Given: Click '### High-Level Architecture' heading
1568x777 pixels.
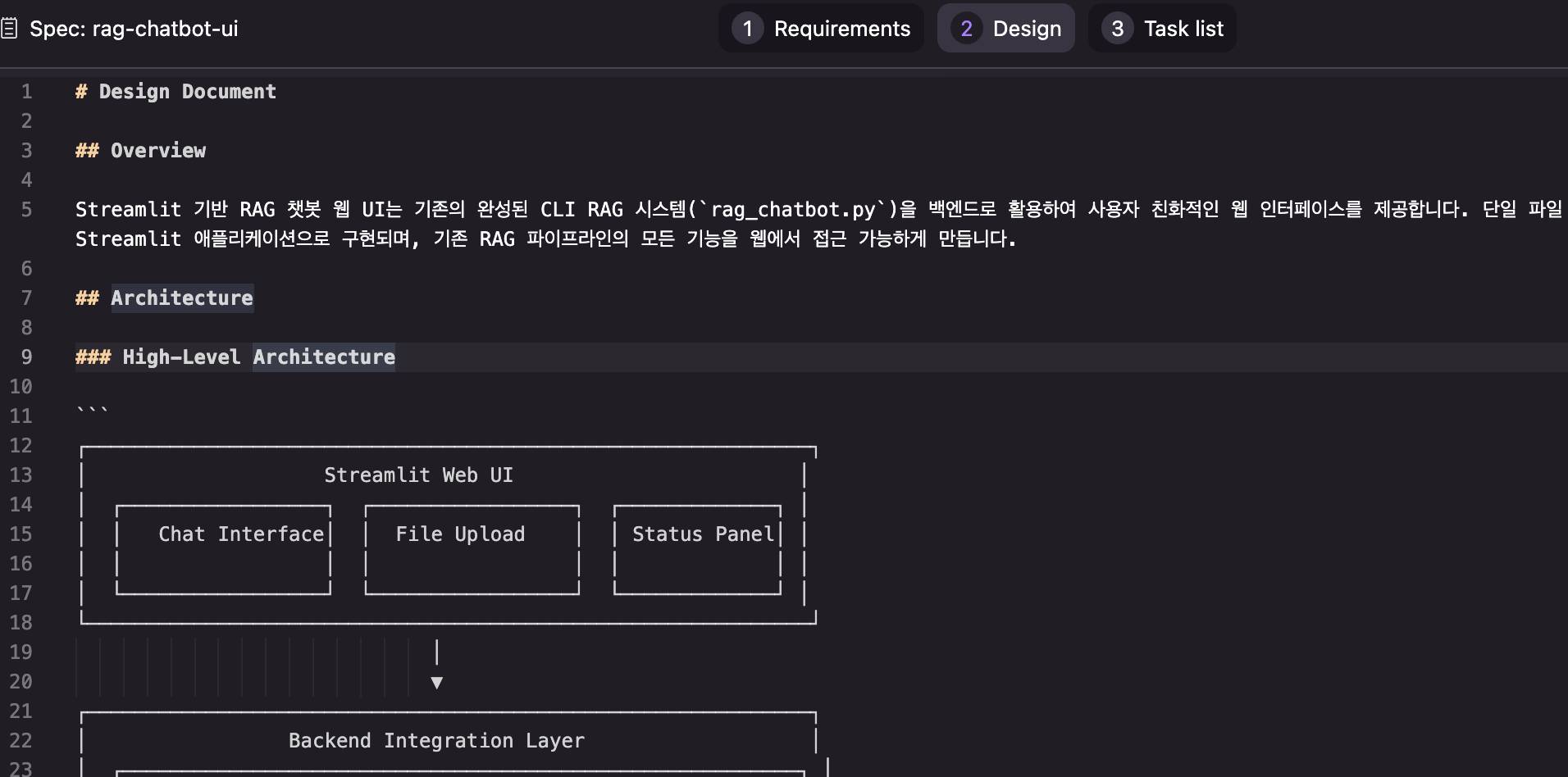Looking at the screenshot, I should pos(235,357).
